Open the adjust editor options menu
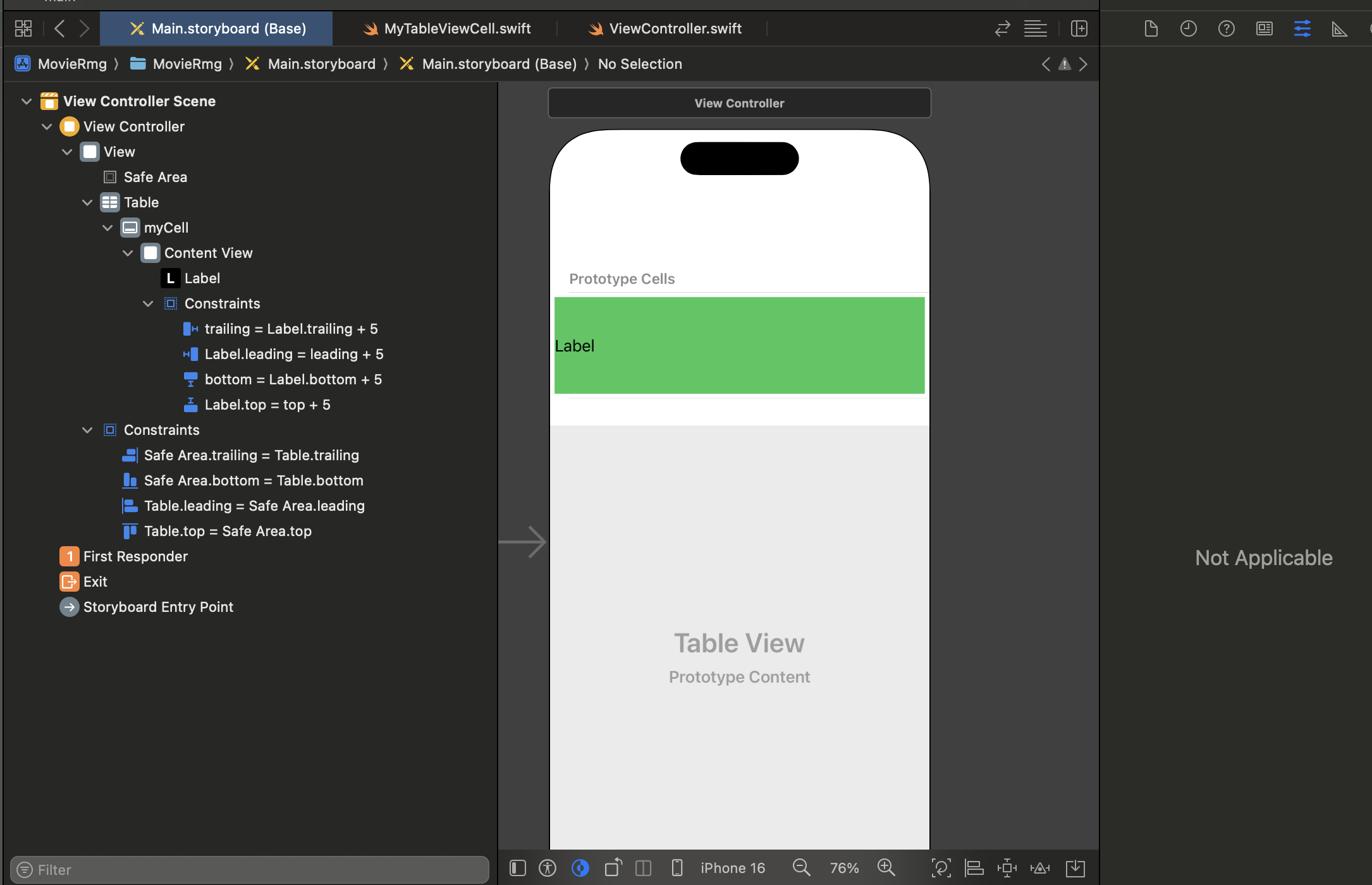Viewport: 1372px width, 885px height. (1035, 28)
